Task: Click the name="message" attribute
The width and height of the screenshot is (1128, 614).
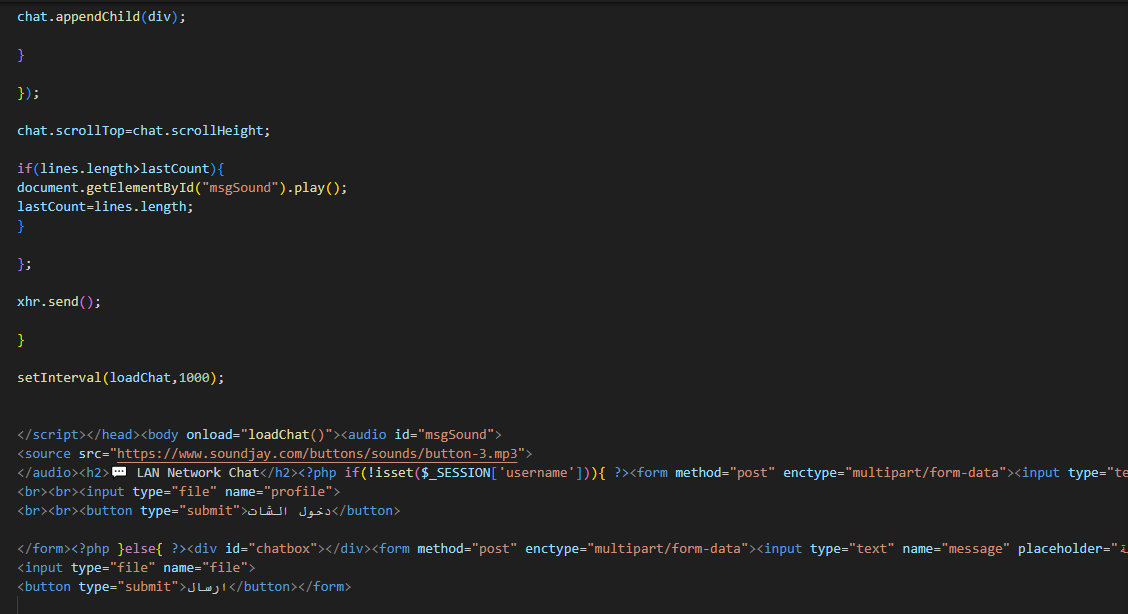Action: [956, 549]
